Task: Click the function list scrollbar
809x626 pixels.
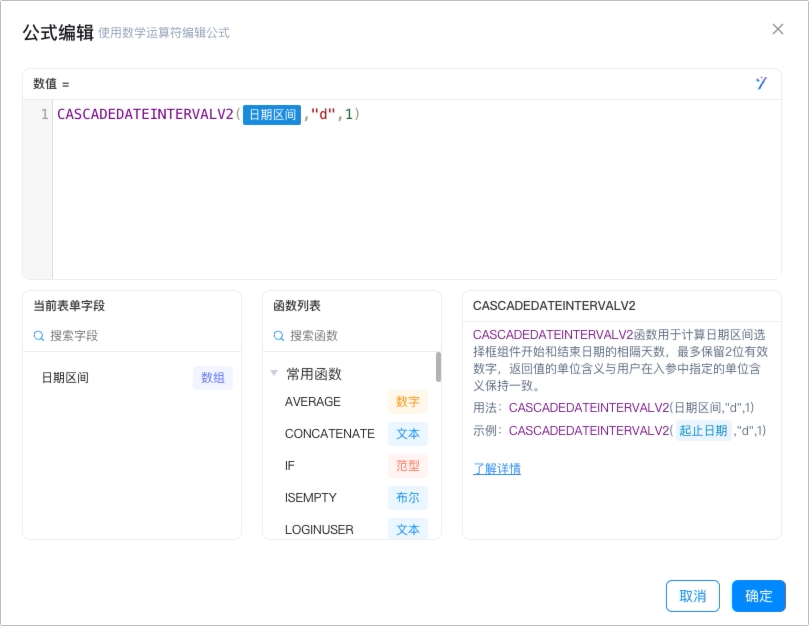Action: (439, 367)
